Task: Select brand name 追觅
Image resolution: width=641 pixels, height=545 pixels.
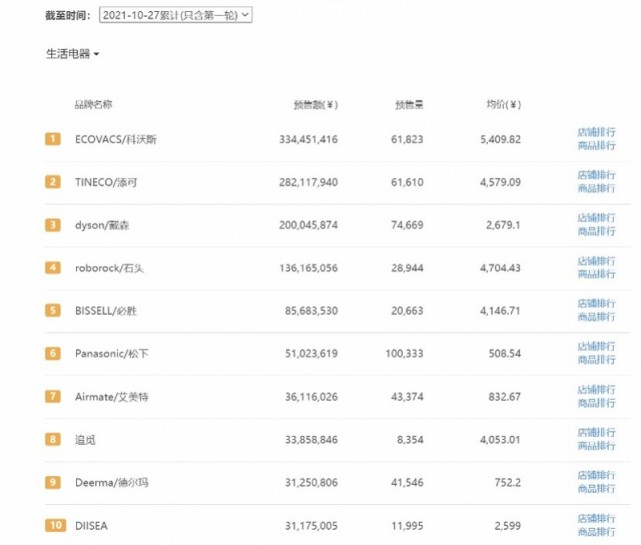Action: click(x=85, y=440)
